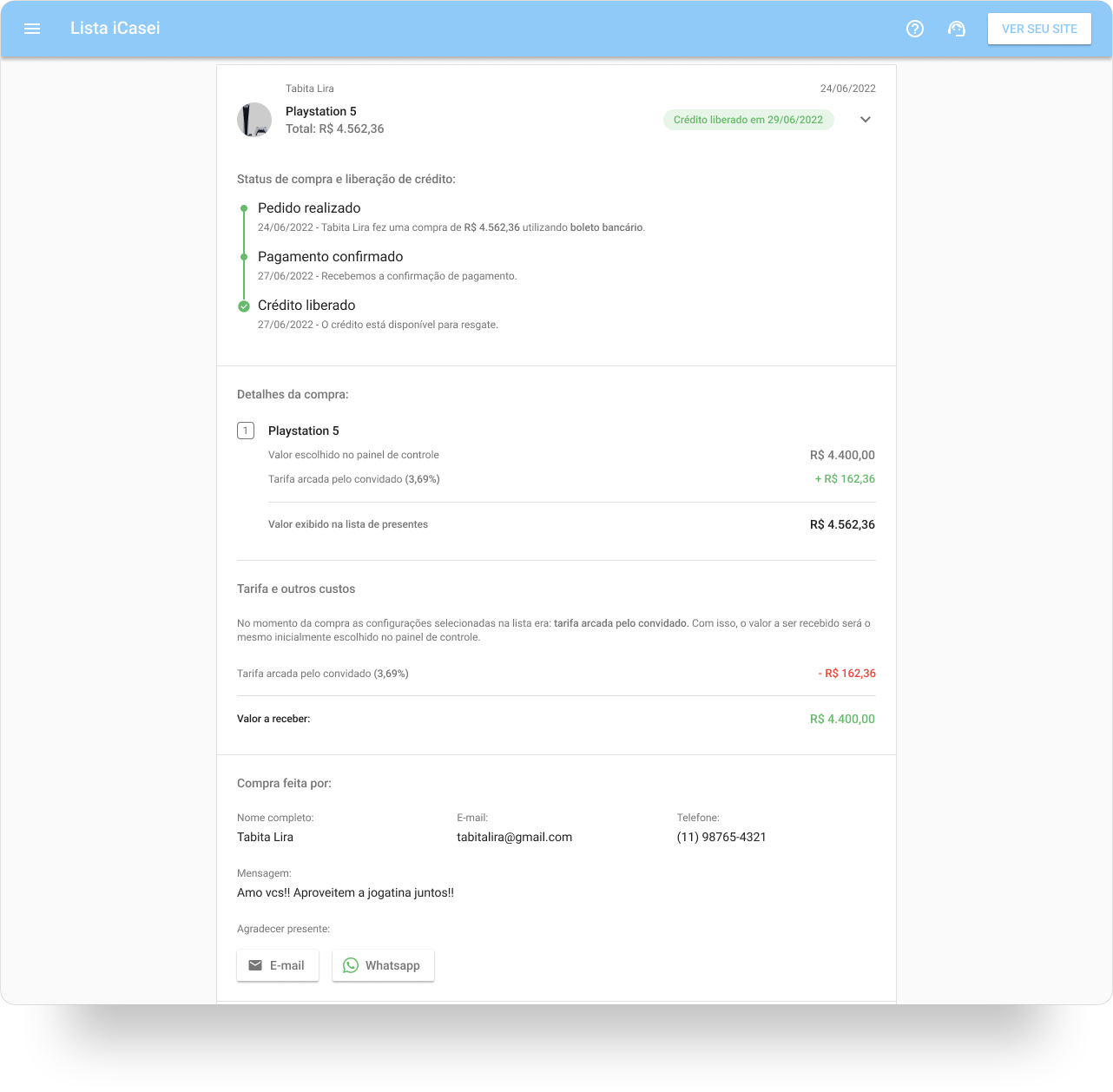Screen dimensions: 1113x1092
Task: Click the message Amo vcs!! Aproveitem text
Action: 346,892
